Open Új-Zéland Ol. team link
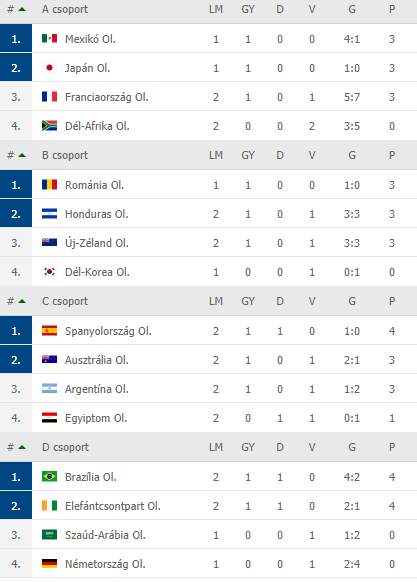The height and width of the screenshot is (582, 417). click(97, 243)
